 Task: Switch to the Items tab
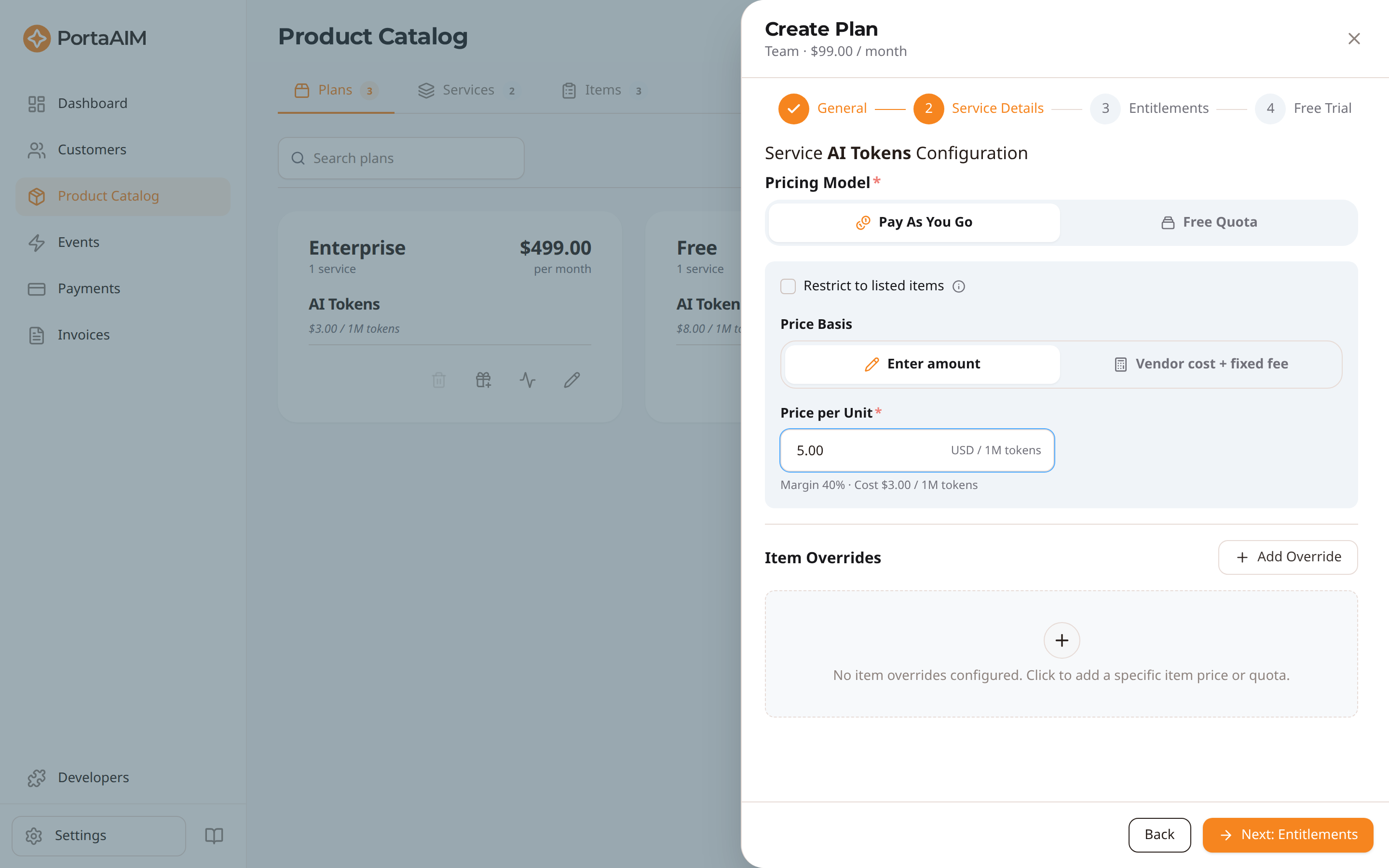tap(602, 90)
